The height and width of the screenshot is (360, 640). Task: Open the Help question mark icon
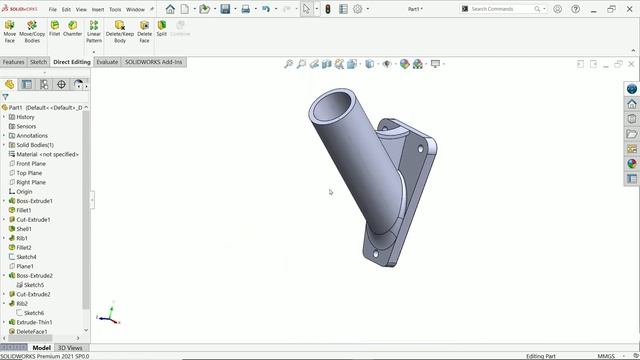click(576, 9)
